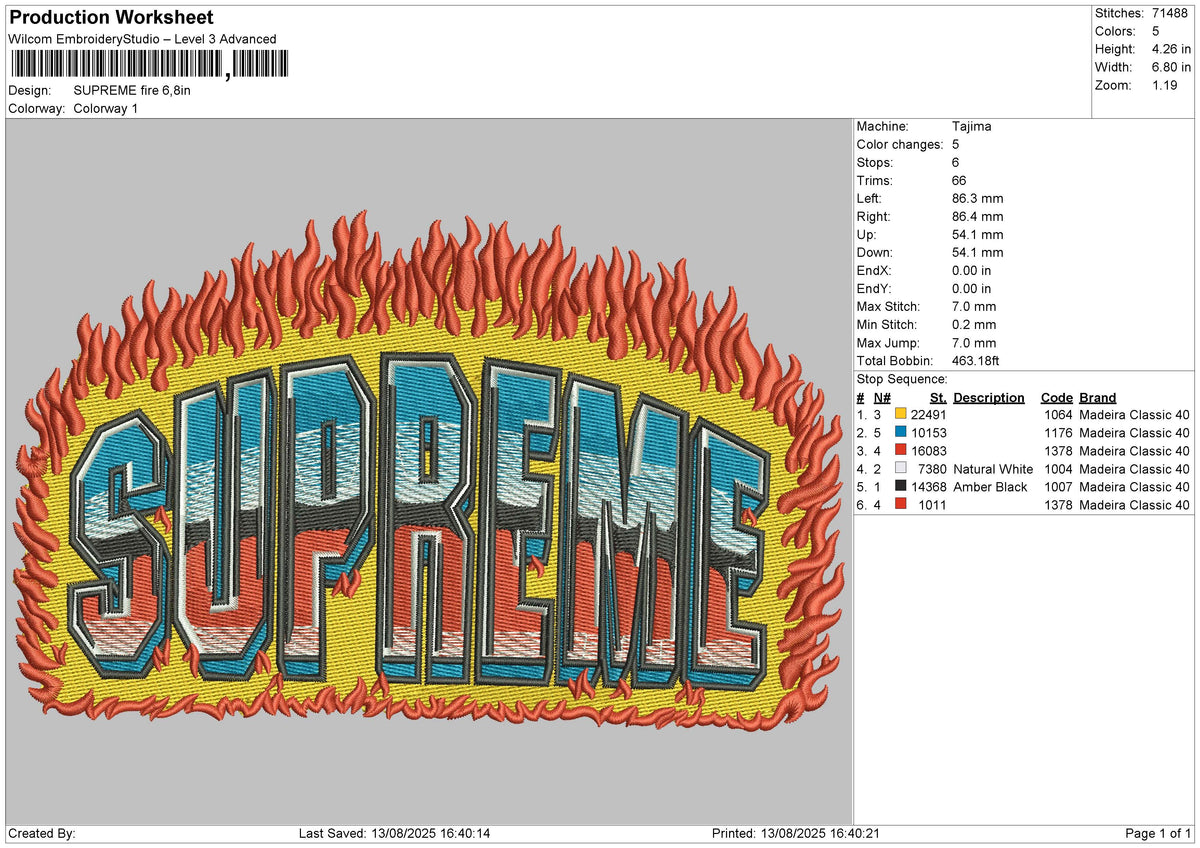Click the barcode under the Wilcom title

(149, 65)
